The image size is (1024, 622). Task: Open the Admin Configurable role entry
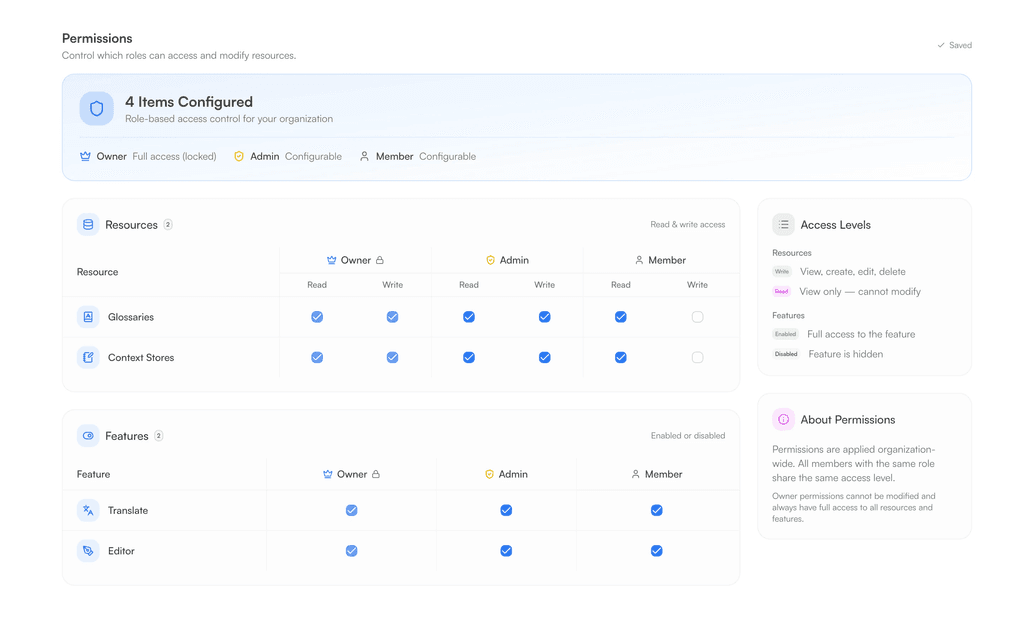click(287, 156)
